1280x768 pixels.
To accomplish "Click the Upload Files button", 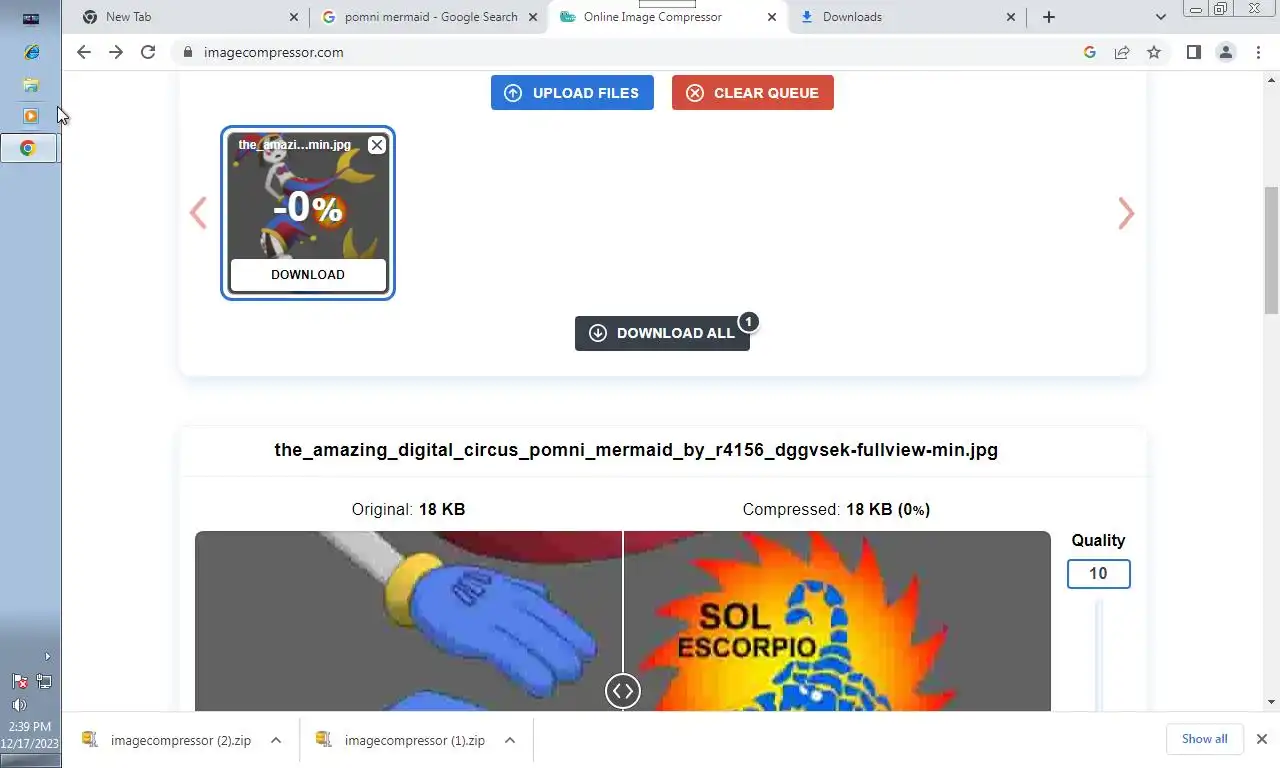I will click(x=572, y=93).
